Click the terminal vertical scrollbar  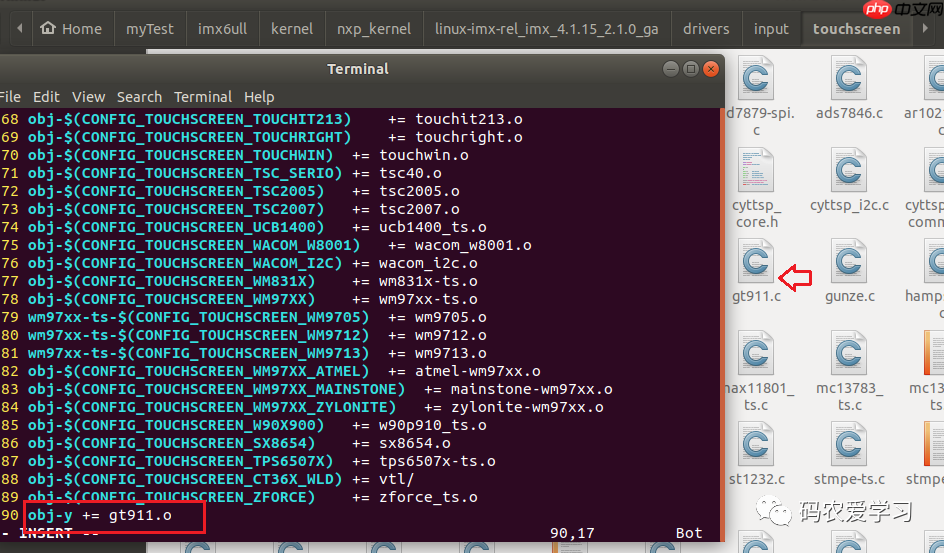pos(722,325)
